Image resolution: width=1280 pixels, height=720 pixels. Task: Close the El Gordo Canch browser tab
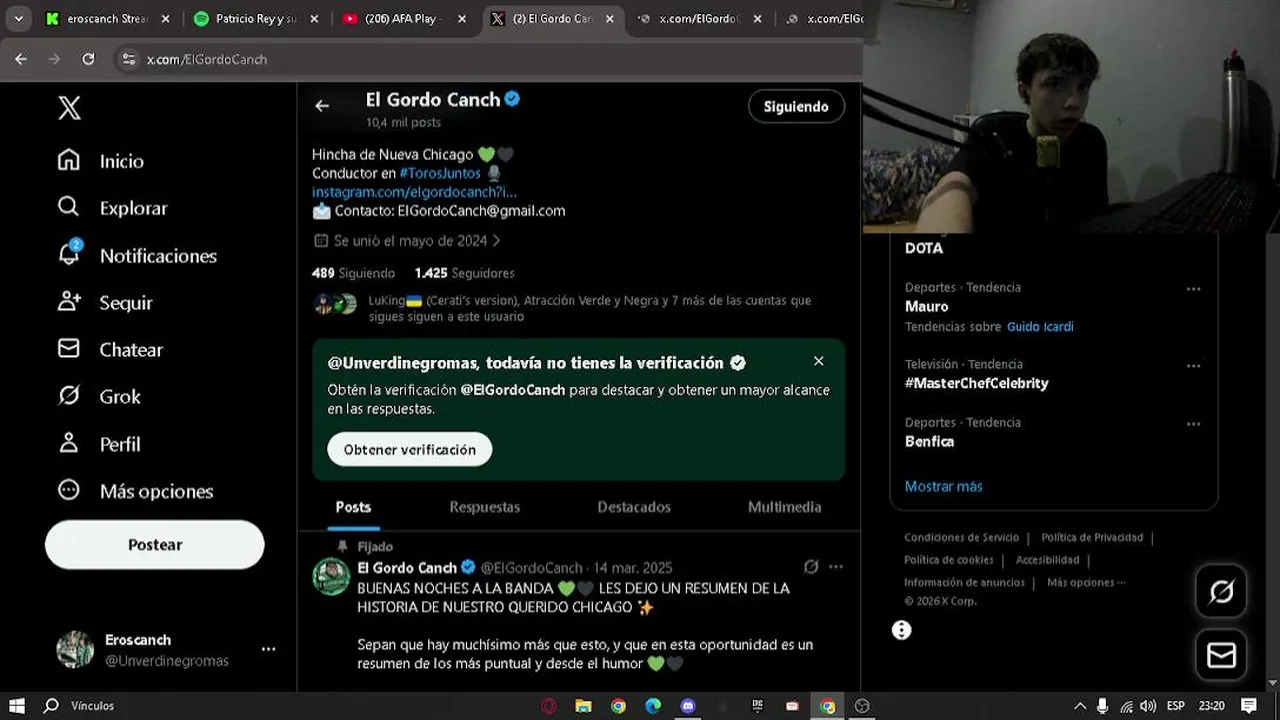[610, 19]
